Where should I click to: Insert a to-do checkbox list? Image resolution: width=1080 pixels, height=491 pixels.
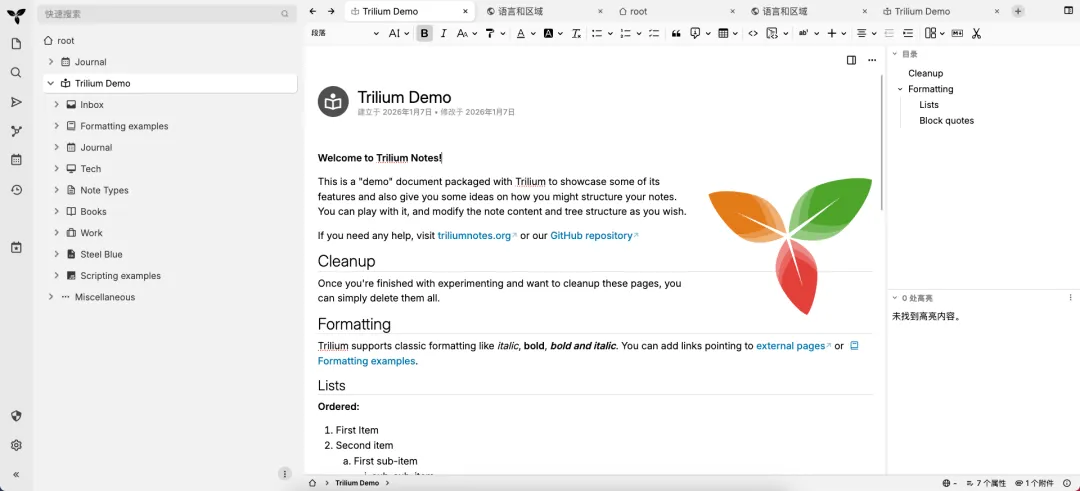pyautogui.click(x=654, y=33)
